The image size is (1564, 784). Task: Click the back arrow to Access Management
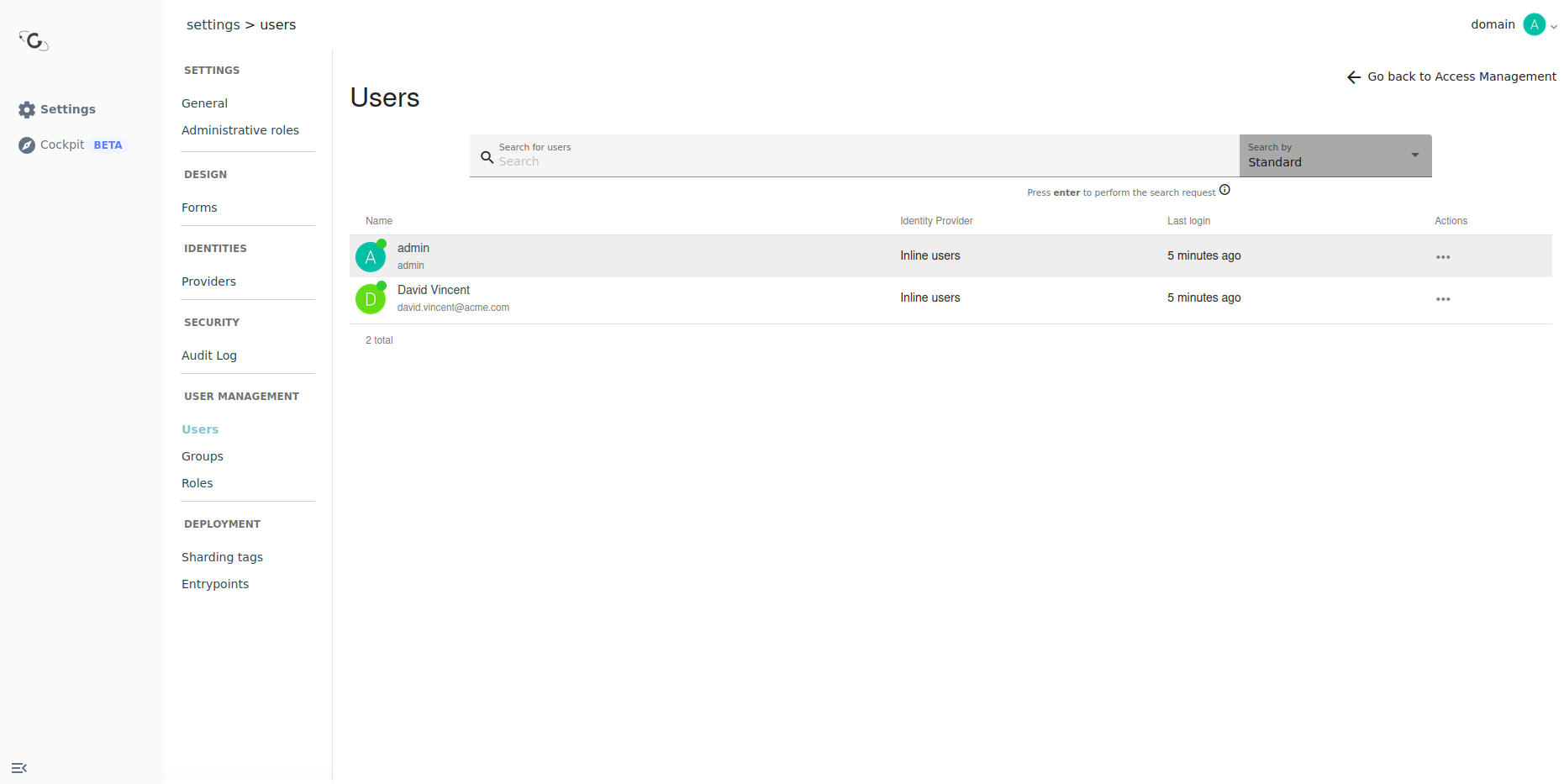1353,77
